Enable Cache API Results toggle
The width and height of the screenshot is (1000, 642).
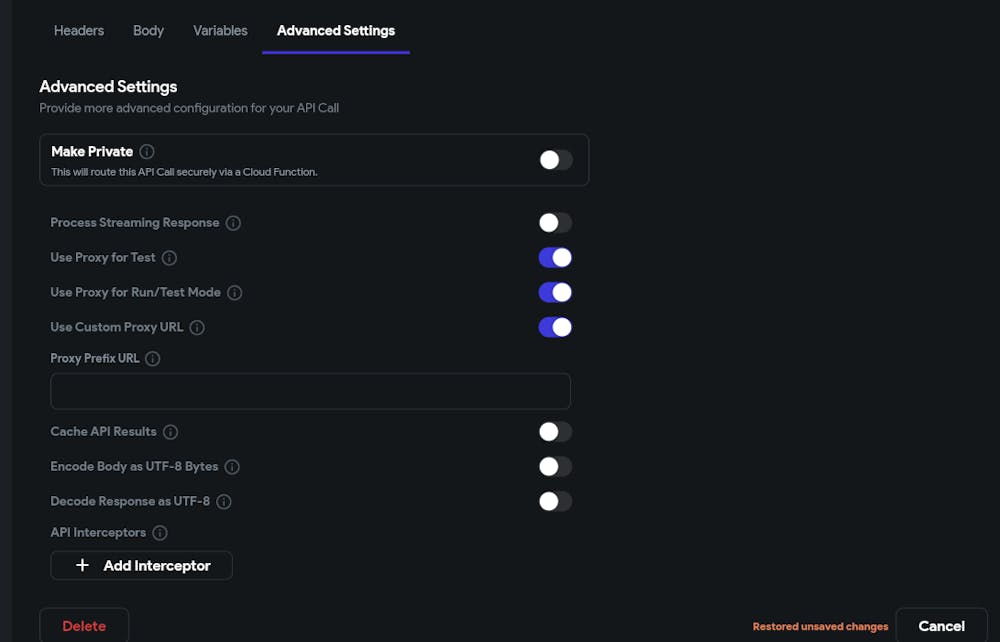[x=555, y=432]
